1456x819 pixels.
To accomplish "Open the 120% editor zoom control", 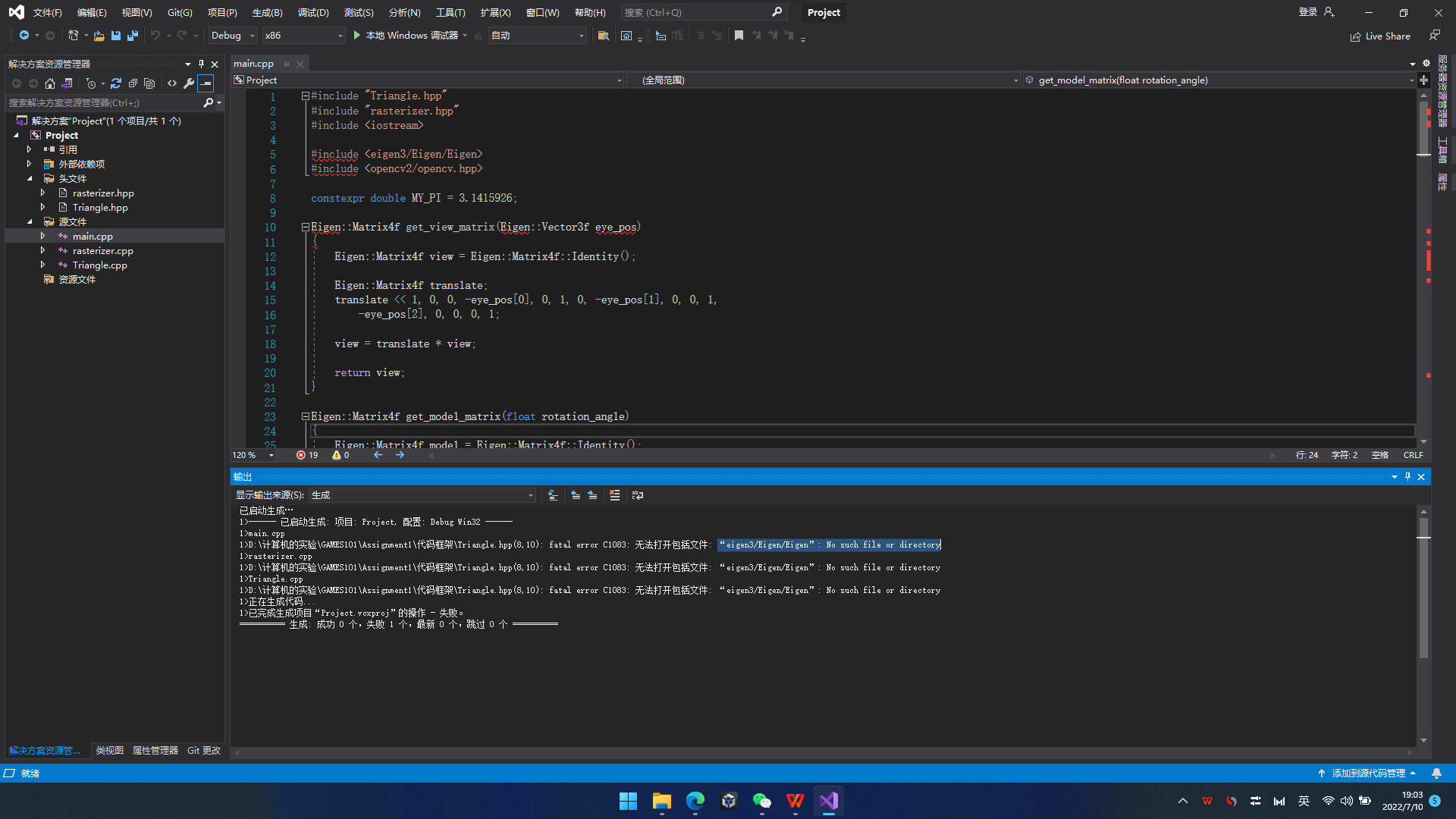I will point(252,455).
